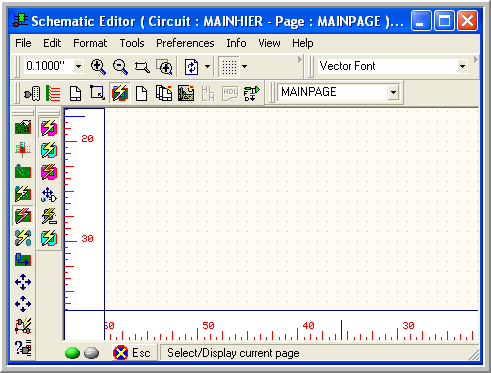Click the green grid with red cross icon
Image resolution: width=491 pixels, height=373 pixels.
[x=23, y=150]
